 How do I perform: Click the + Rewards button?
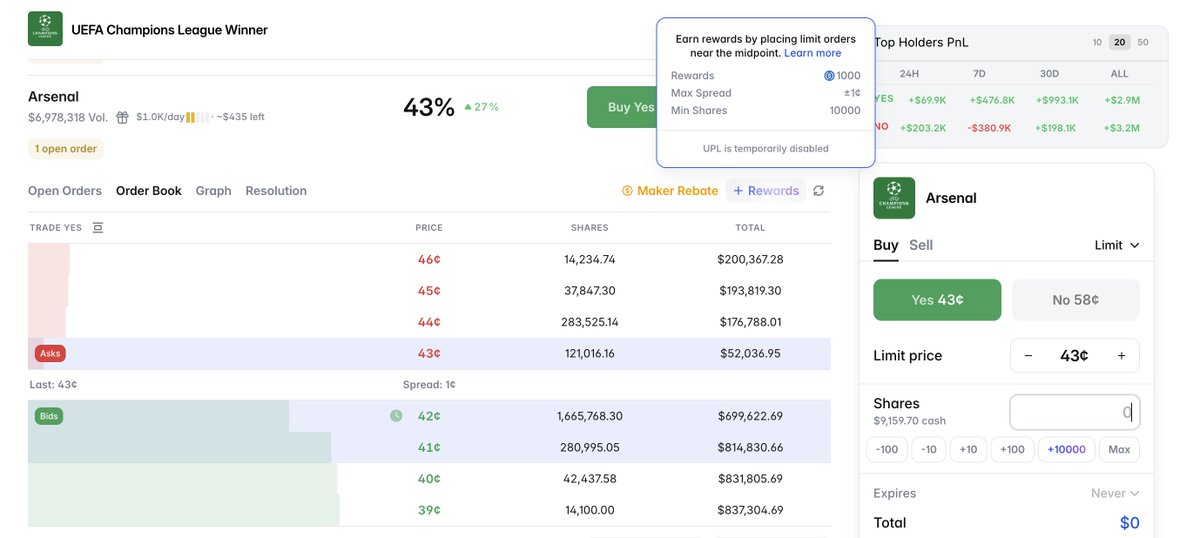coord(766,190)
